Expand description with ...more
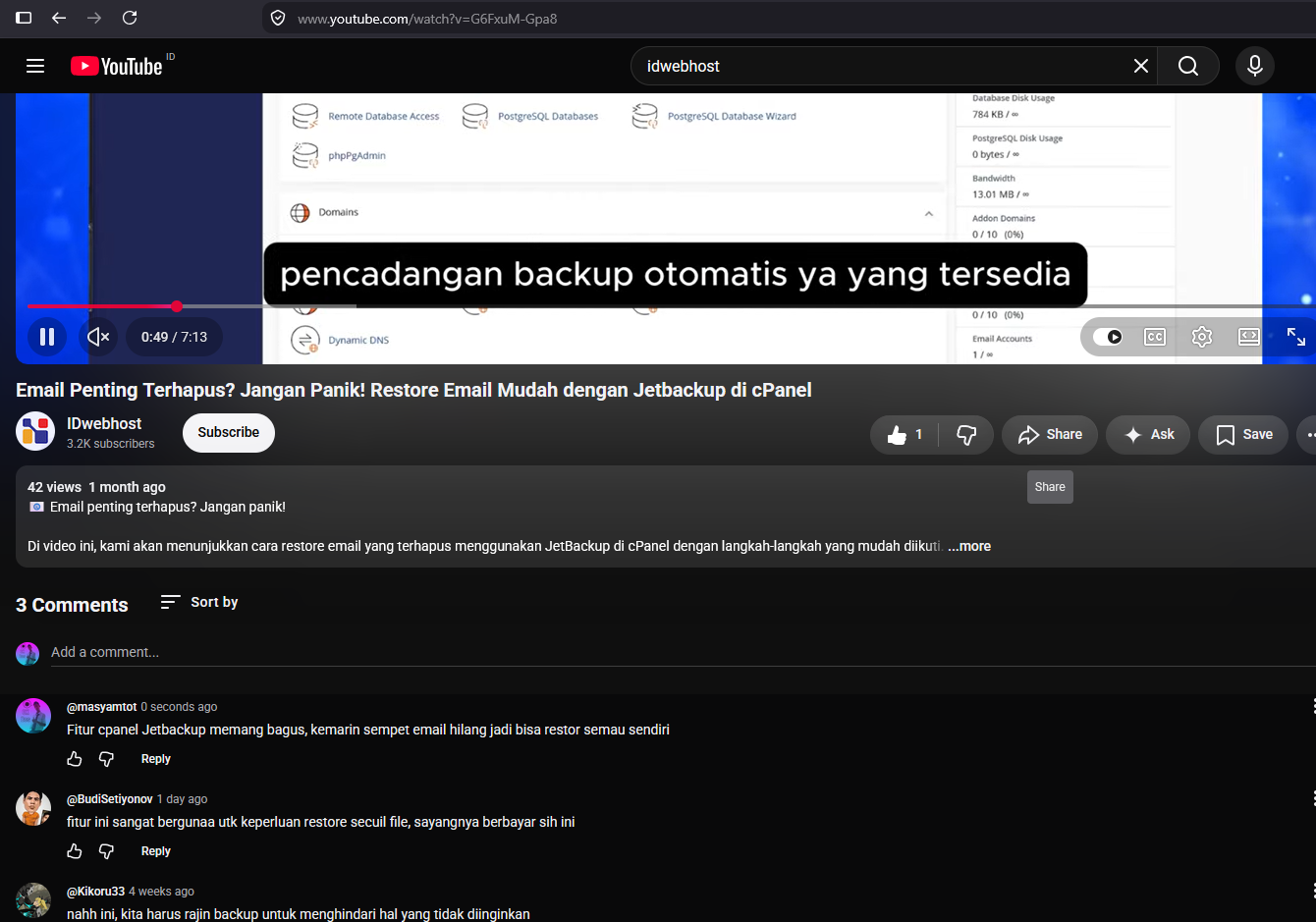 point(969,546)
